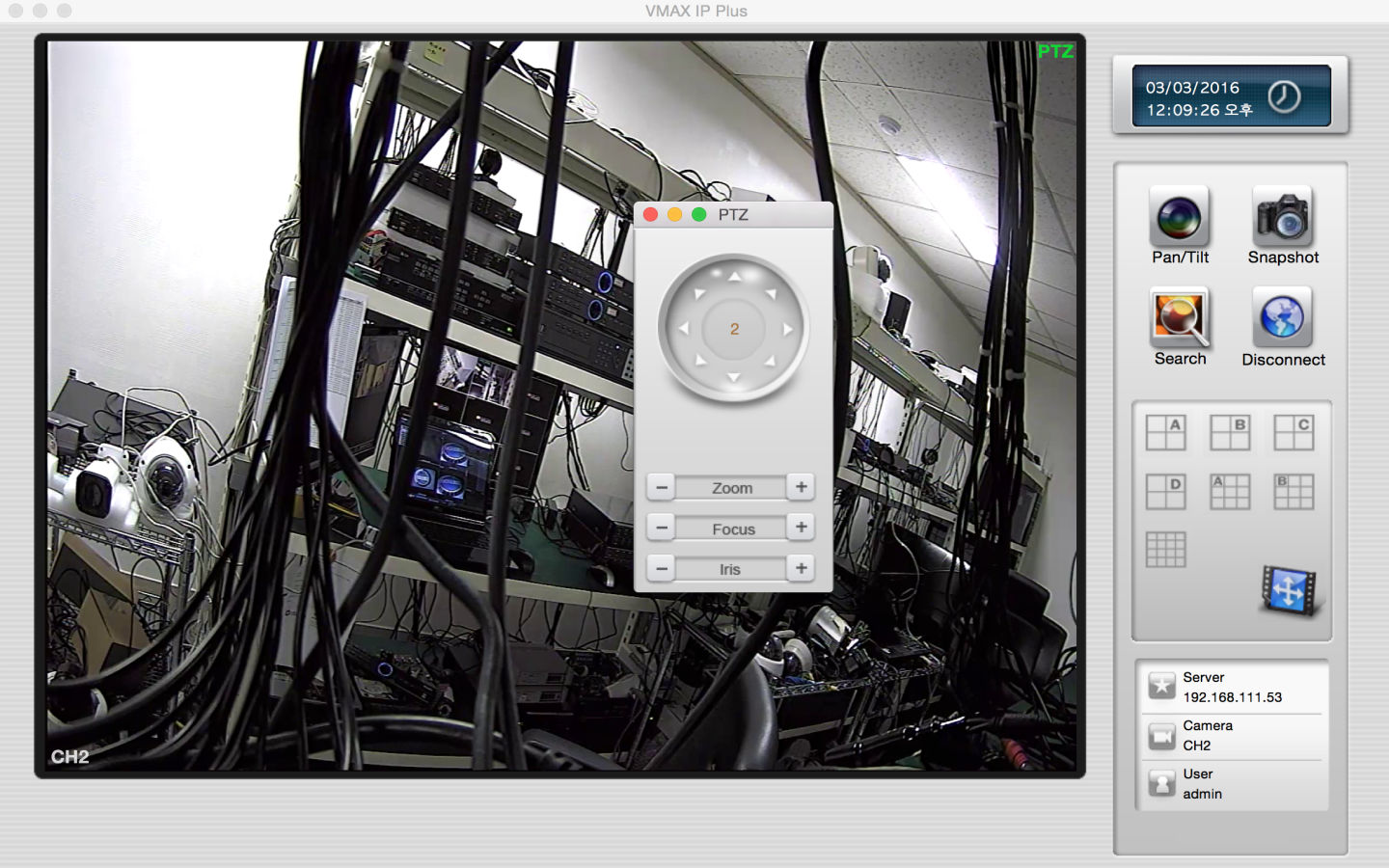Move camera down-right with PTZ arrow
1389x868 pixels.
pos(771,362)
